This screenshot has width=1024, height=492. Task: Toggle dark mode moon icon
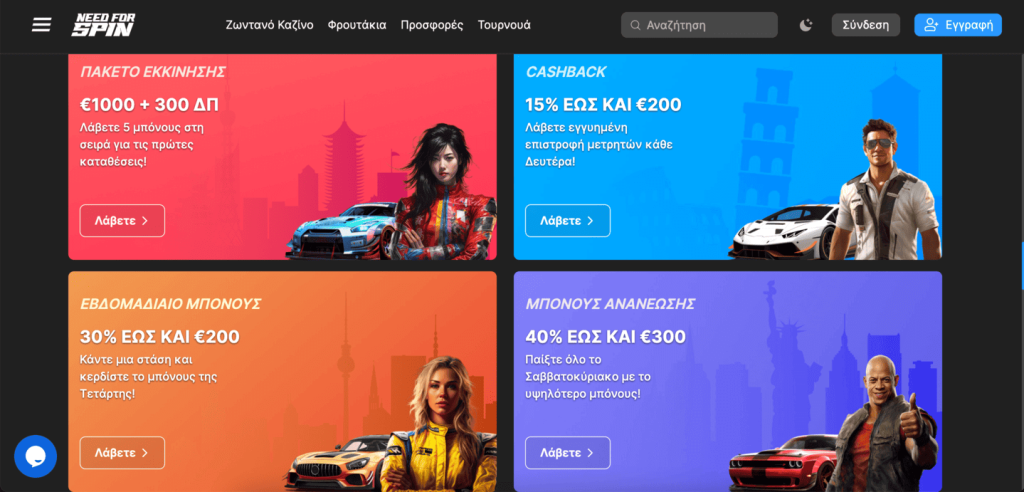(806, 25)
